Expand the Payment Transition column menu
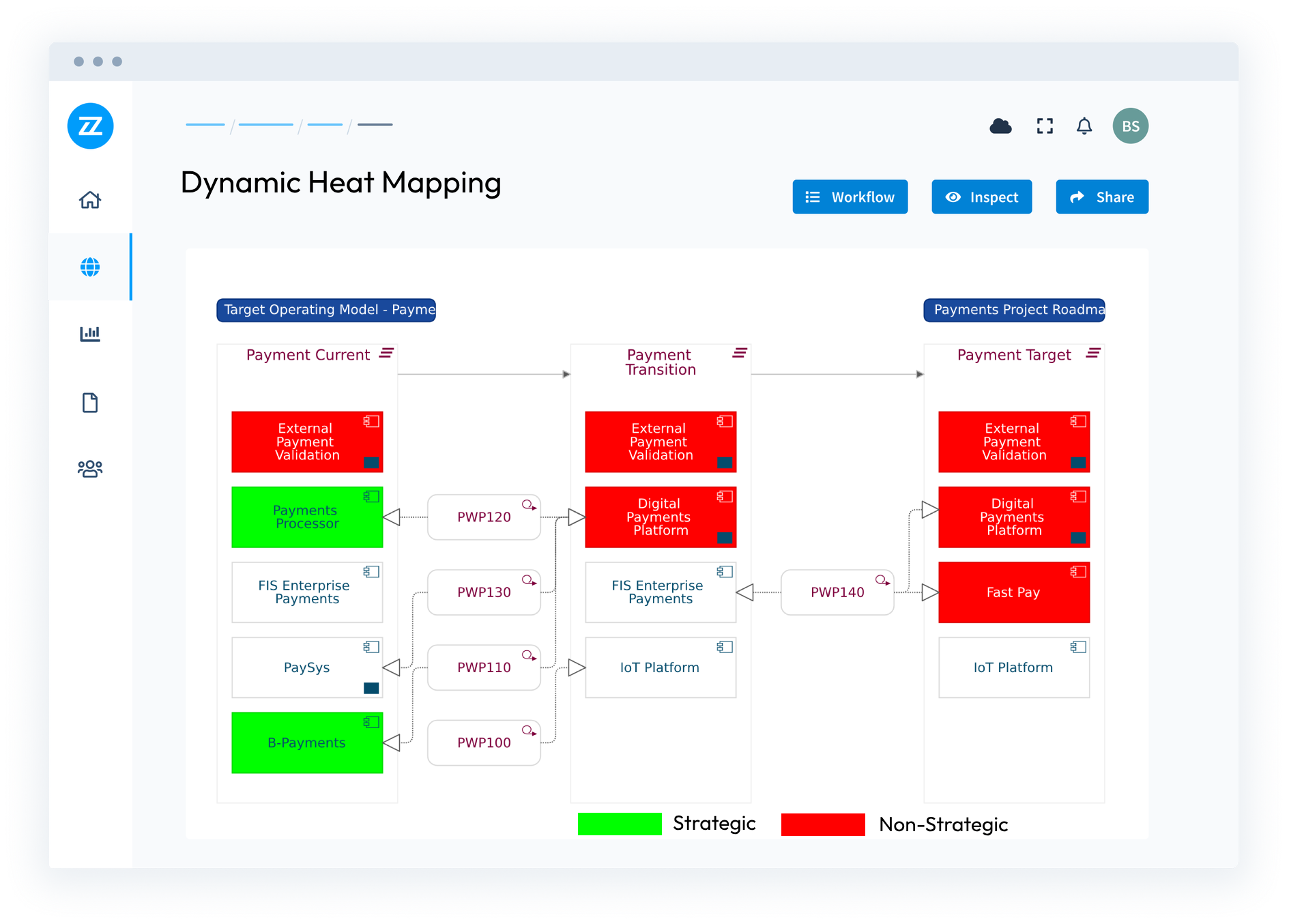This screenshot has height=924, width=1289. [740, 353]
